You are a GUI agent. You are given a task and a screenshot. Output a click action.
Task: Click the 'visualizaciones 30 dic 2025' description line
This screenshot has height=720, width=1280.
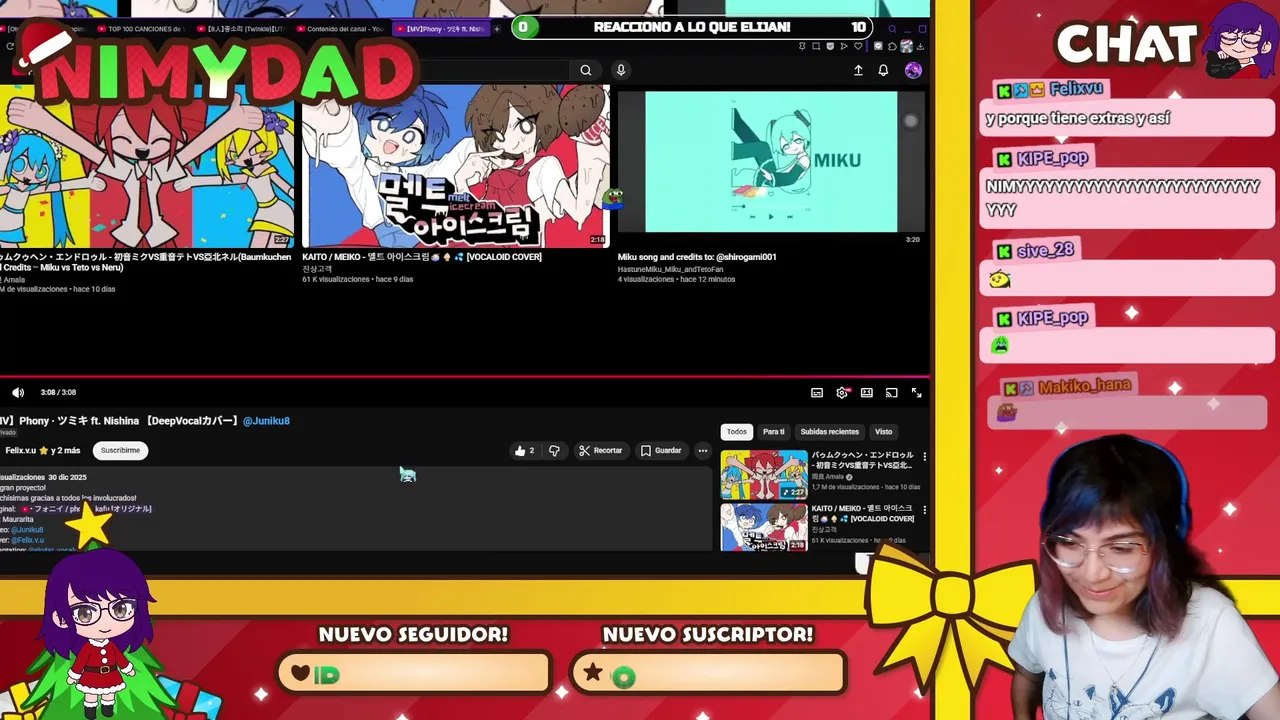(x=43, y=477)
